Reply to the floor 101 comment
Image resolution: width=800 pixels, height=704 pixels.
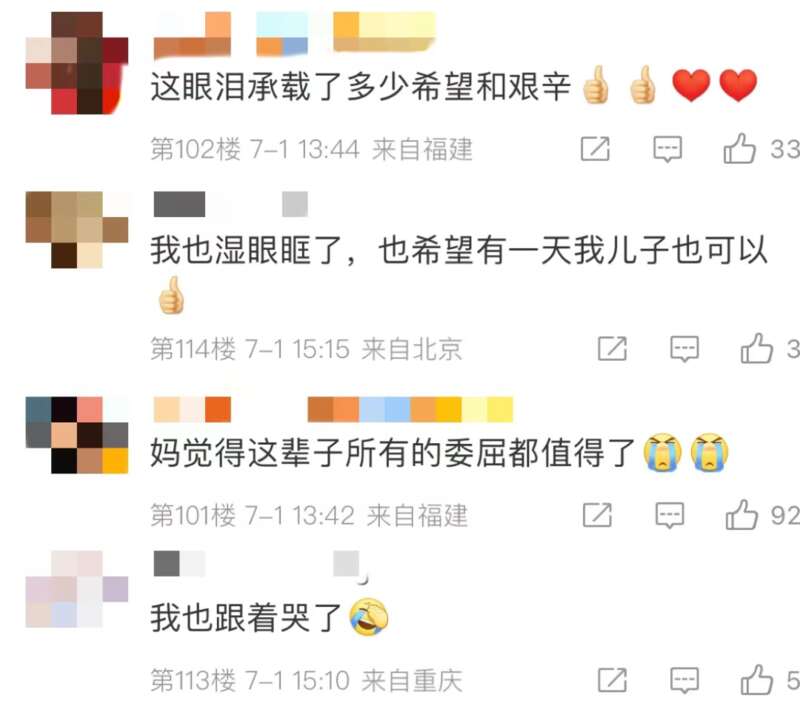[x=669, y=515]
